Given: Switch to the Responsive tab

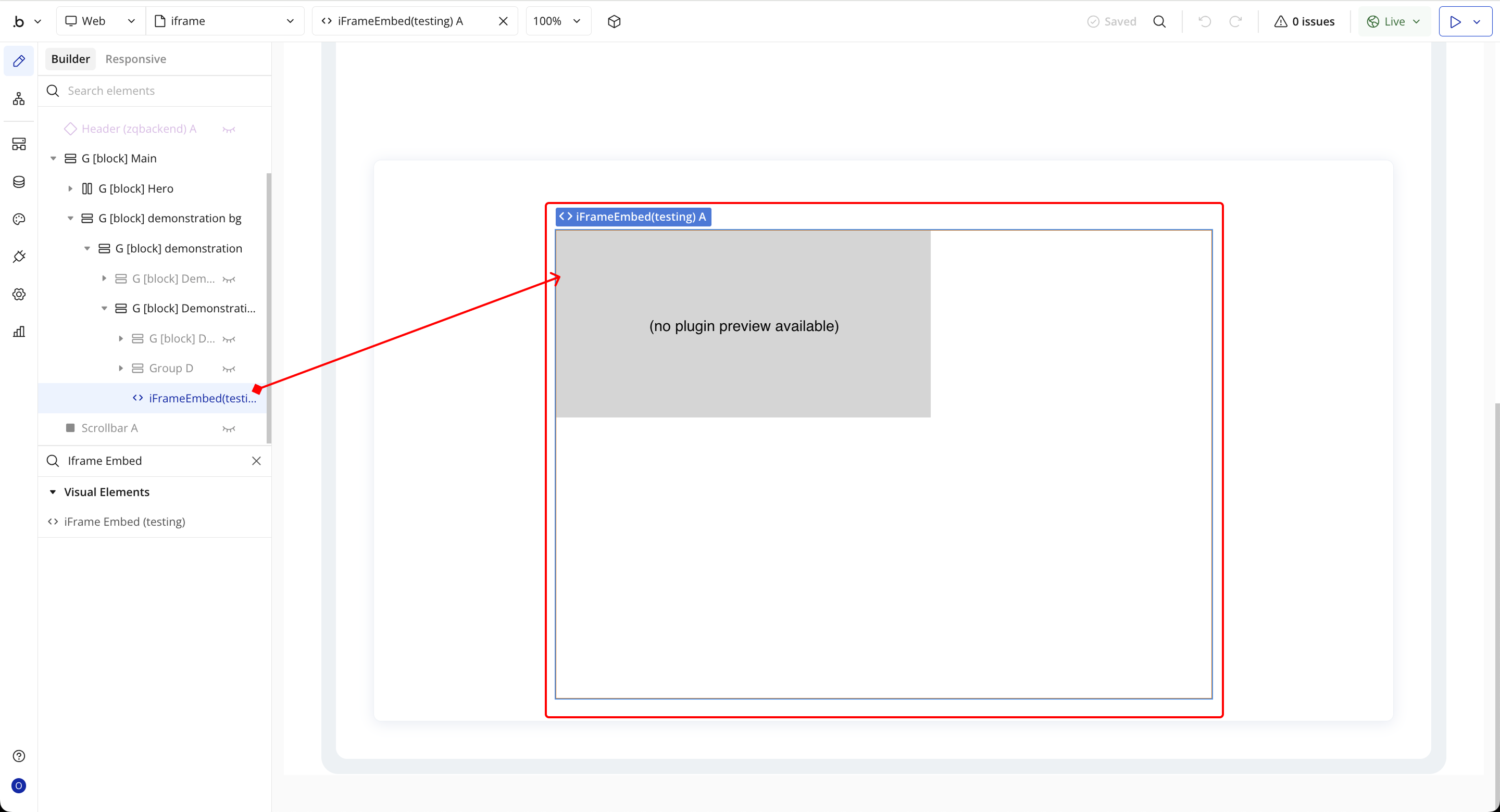Looking at the screenshot, I should [x=135, y=59].
